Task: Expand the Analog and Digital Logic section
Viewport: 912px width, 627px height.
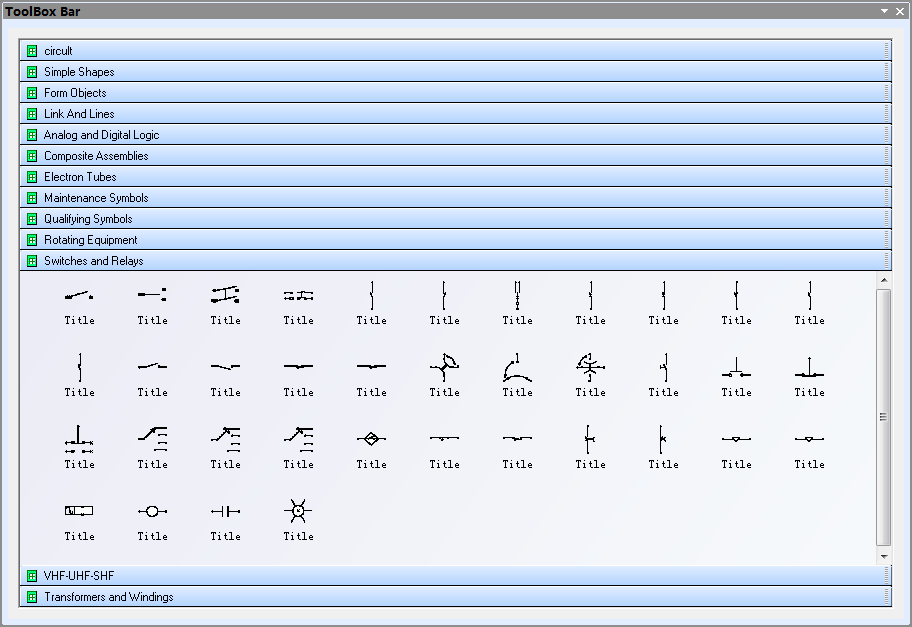Action: (101, 135)
